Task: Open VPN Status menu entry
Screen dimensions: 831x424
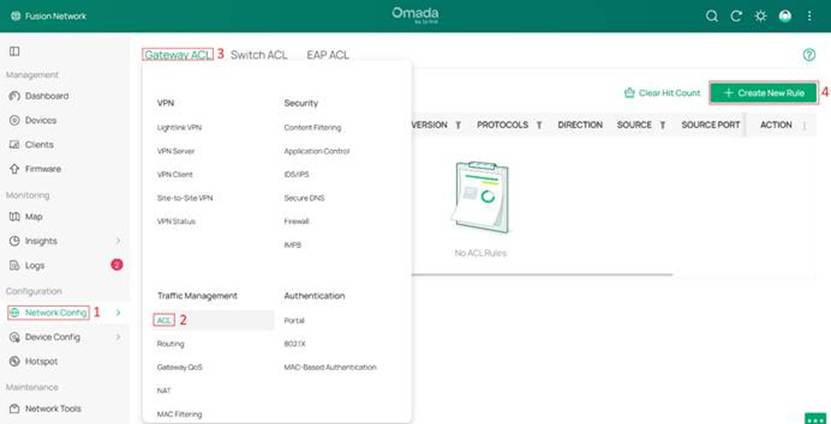Action: 176,221
